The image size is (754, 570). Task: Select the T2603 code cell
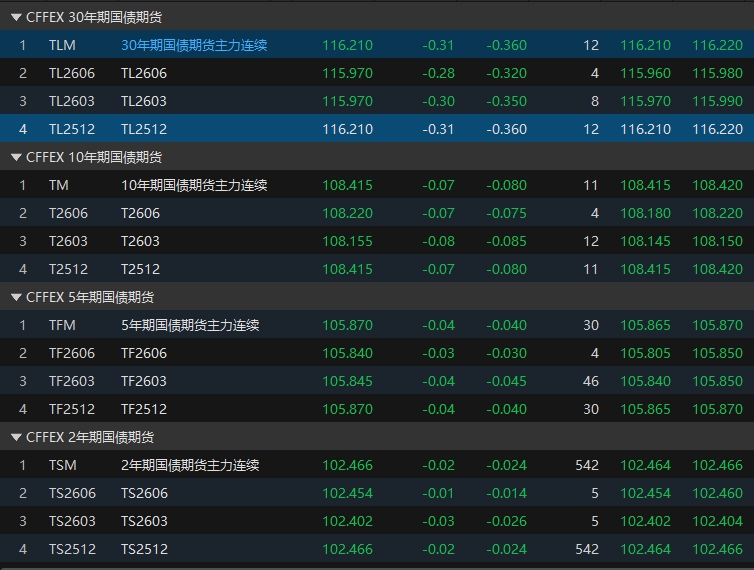tap(68, 241)
